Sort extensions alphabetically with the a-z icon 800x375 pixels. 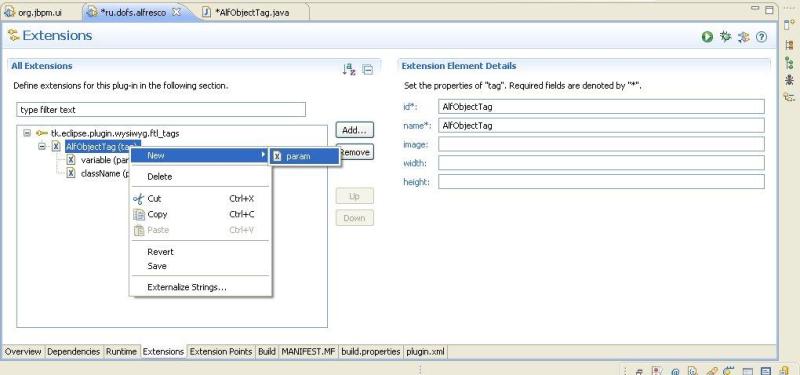point(349,69)
